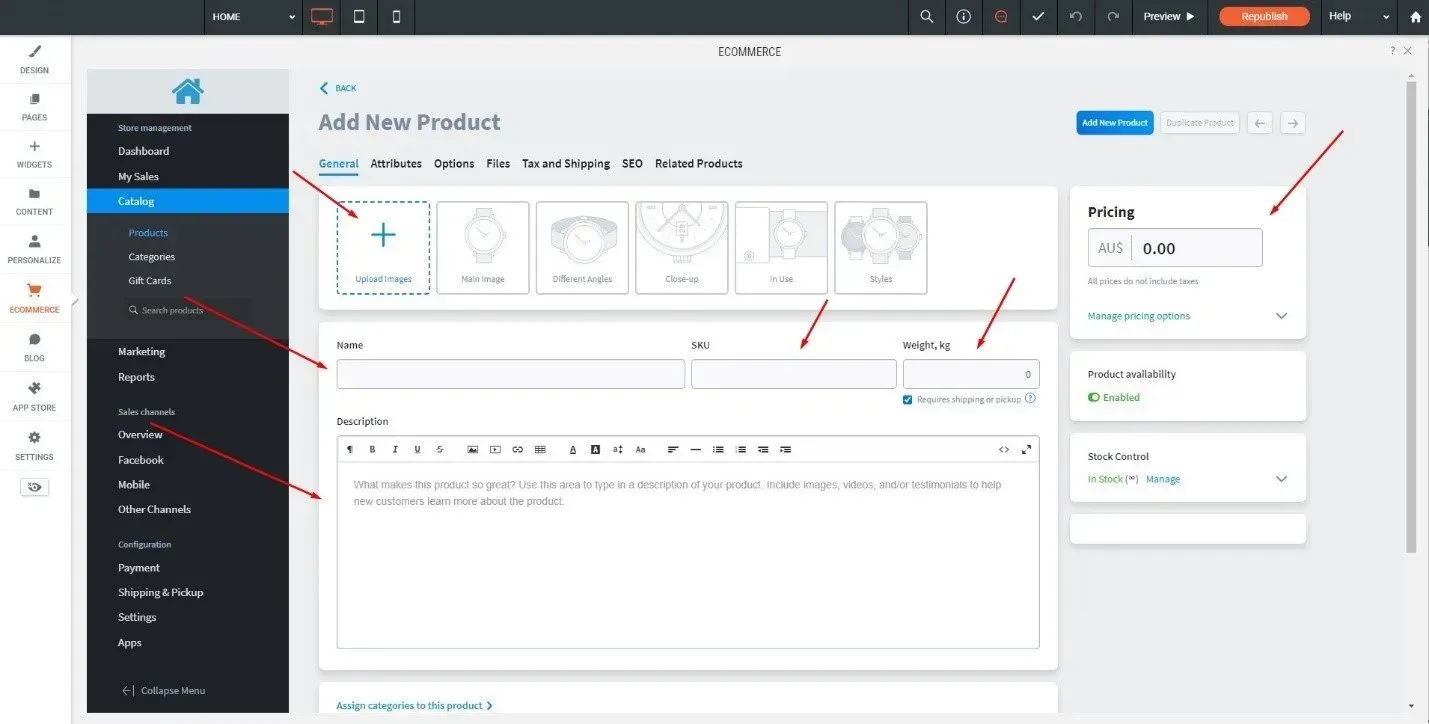
Task: Switch to the Related Products tab
Action: [x=699, y=164]
